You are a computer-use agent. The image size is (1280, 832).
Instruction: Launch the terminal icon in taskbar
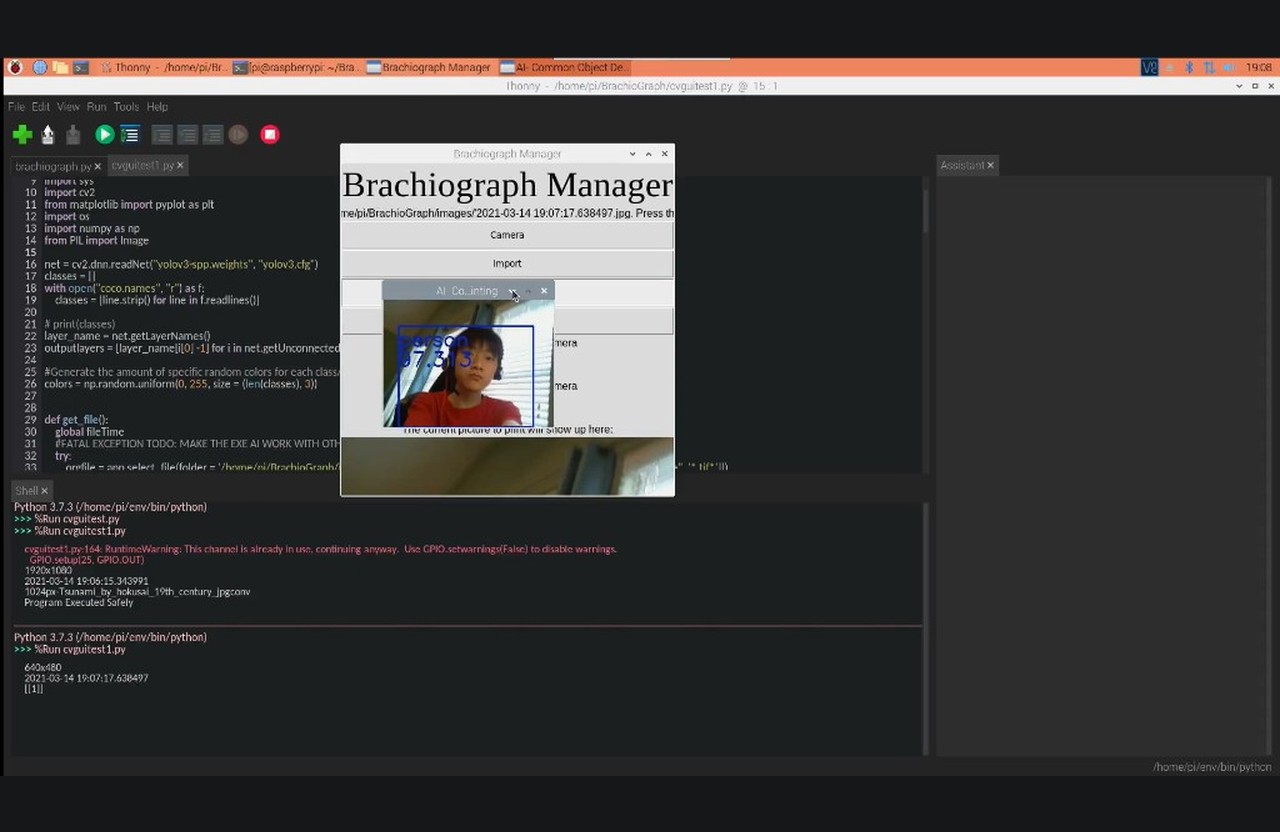(x=81, y=67)
